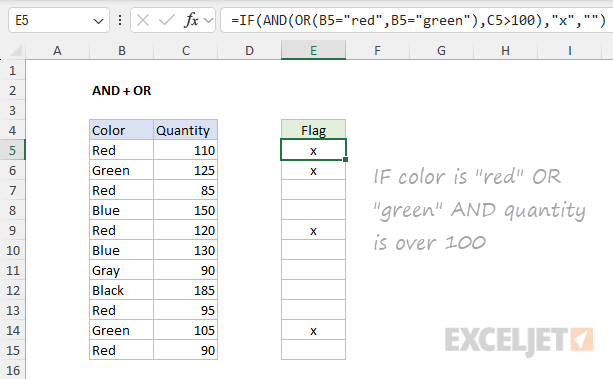Select column I header

click(570, 50)
